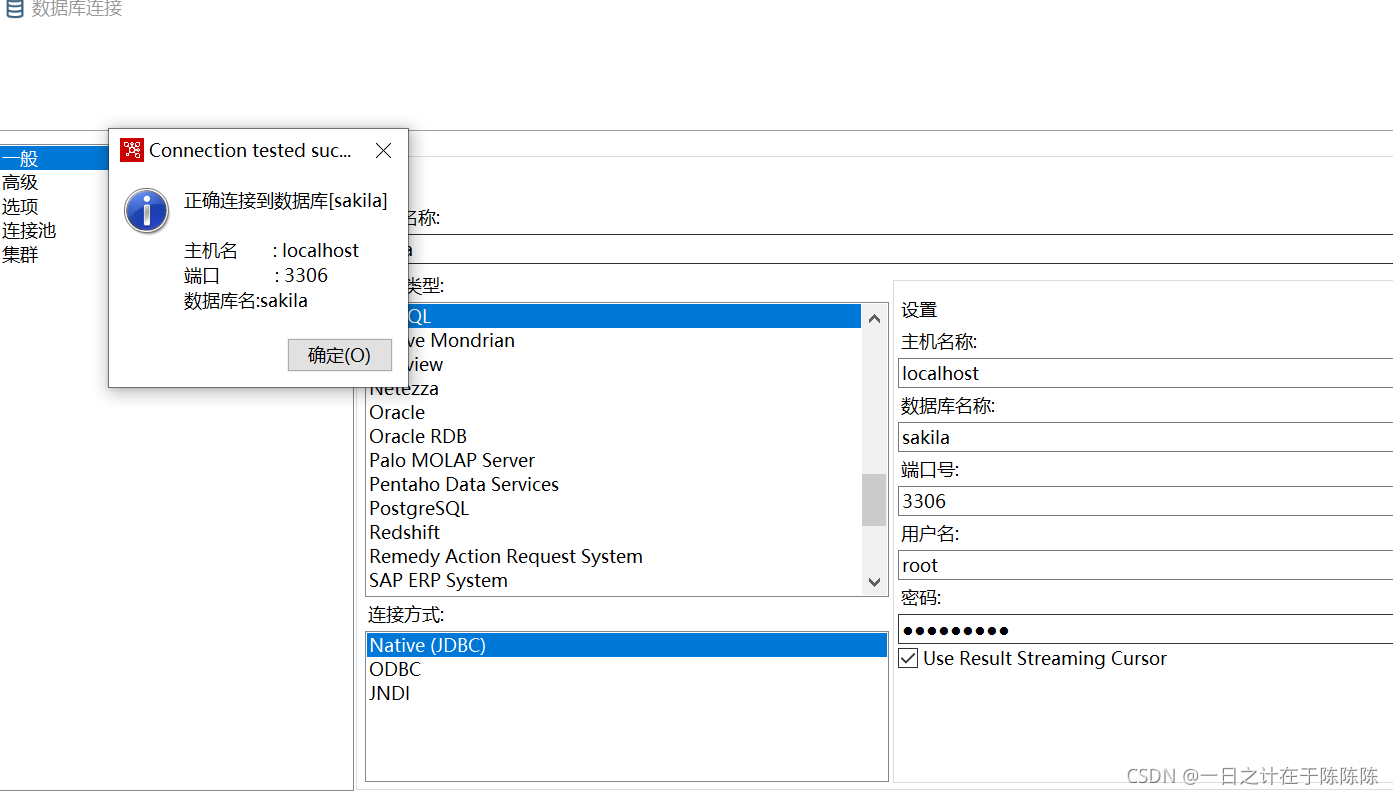The image size is (1393, 794).
Task: Click the 数据库名:sakila line in dialog
Action: (246, 300)
